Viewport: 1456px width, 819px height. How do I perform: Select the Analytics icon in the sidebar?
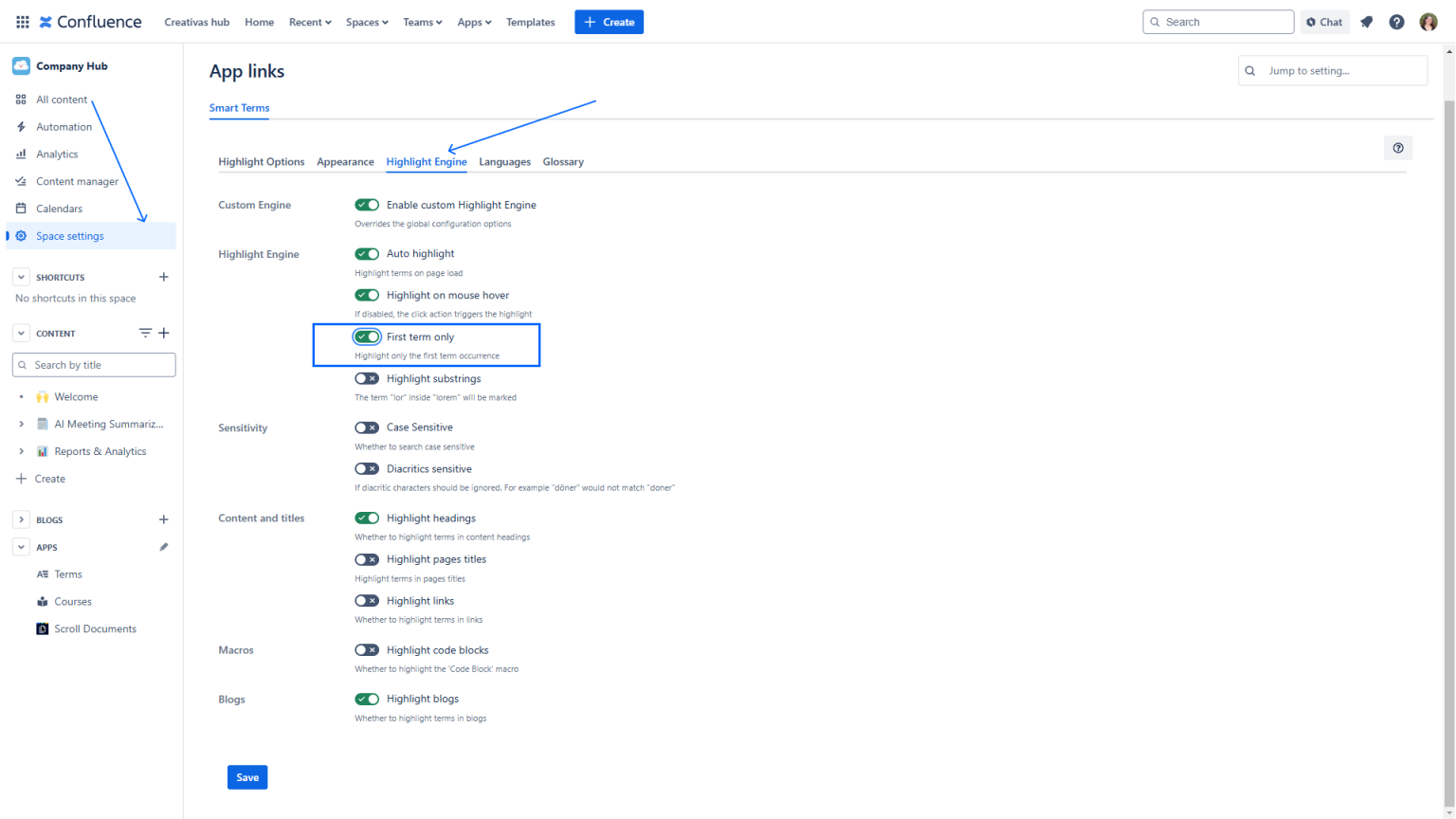click(x=20, y=154)
